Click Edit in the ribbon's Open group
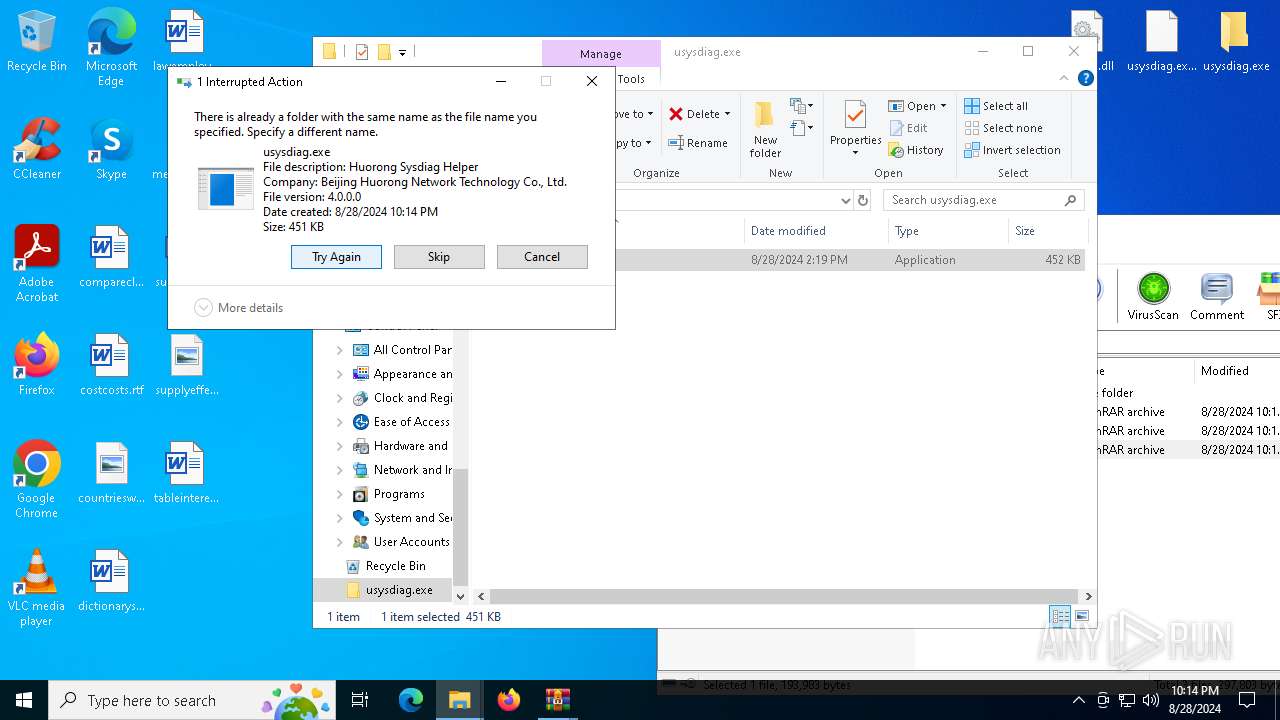The width and height of the screenshot is (1280, 720). 908,128
